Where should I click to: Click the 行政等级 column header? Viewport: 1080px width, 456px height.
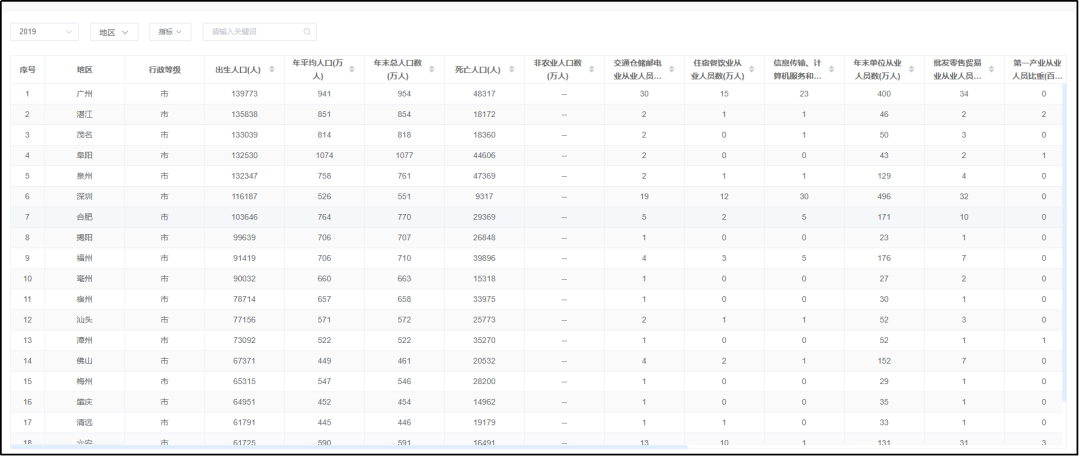165,69
